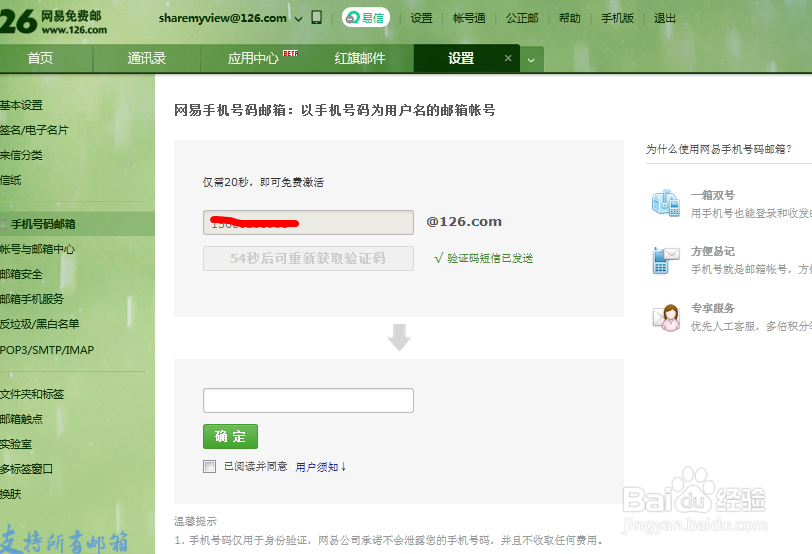Open POP3/SMTP/IMAP settings in the sidebar
Viewport: 812px width, 554px height.
[x=47, y=349]
